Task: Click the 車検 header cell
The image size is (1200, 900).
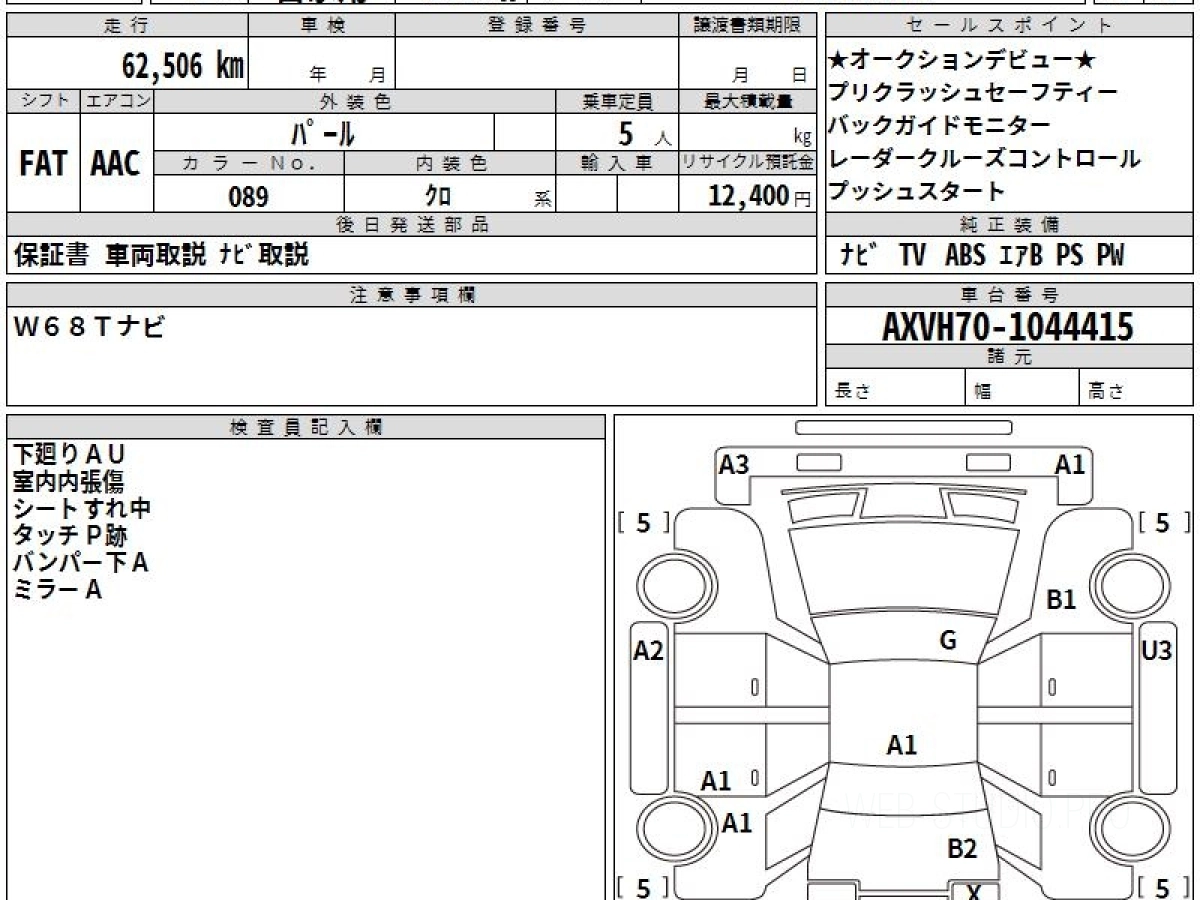Action: 321,26
